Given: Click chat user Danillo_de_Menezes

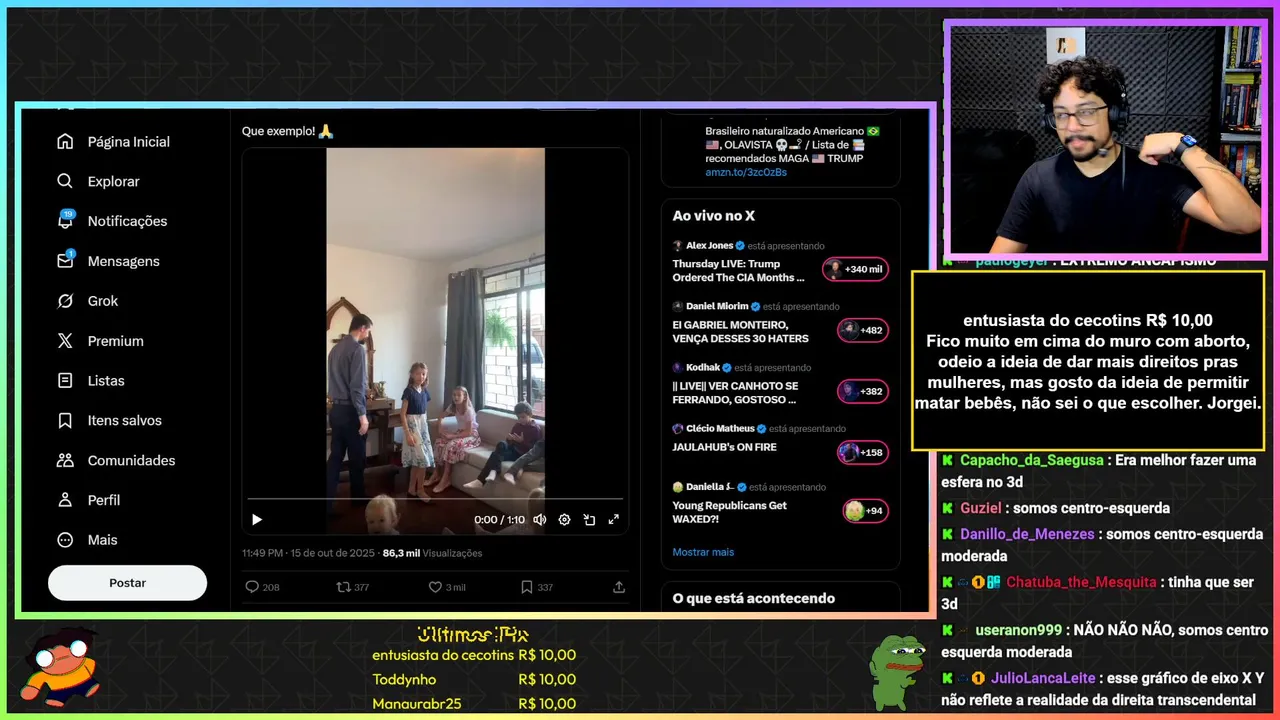Looking at the screenshot, I should pos(1027,534).
